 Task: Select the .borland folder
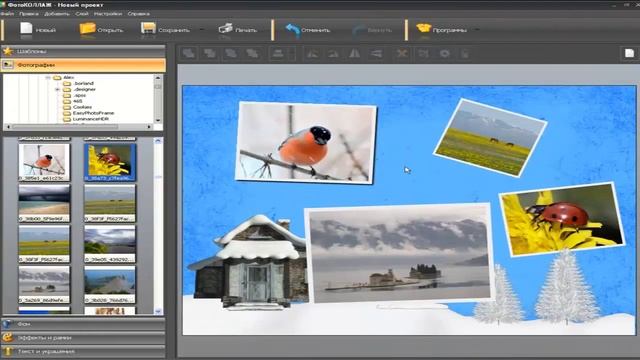(x=83, y=83)
